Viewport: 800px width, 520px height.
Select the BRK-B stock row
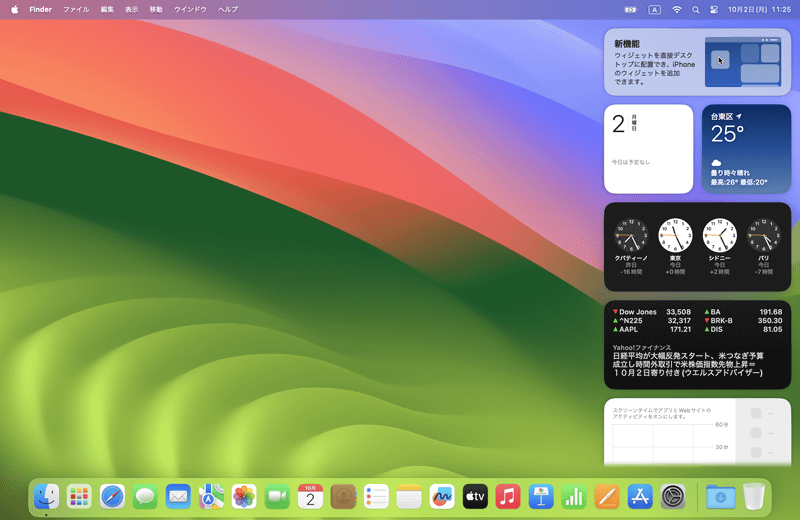743,320
